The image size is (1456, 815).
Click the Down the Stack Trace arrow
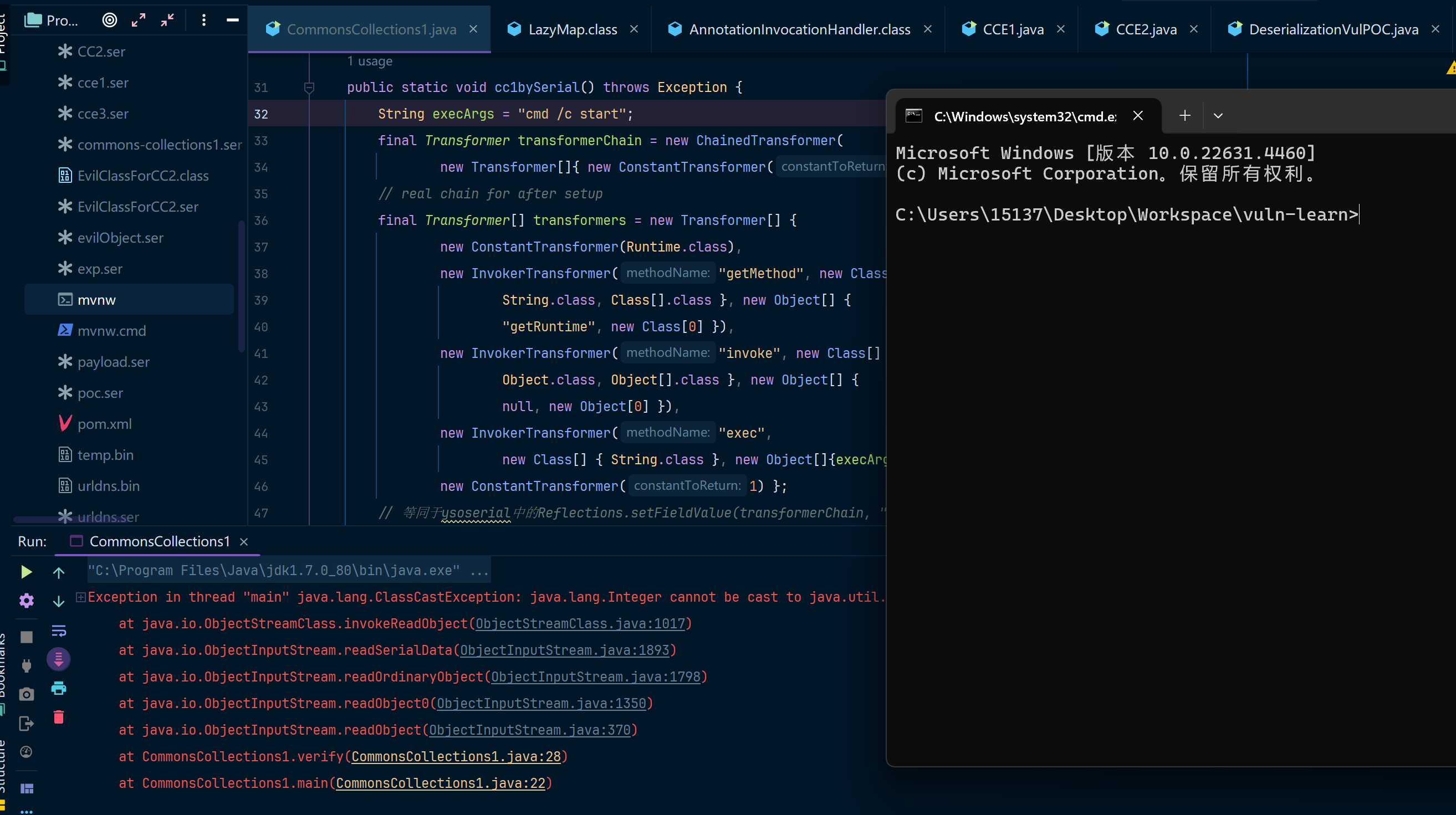58,601
